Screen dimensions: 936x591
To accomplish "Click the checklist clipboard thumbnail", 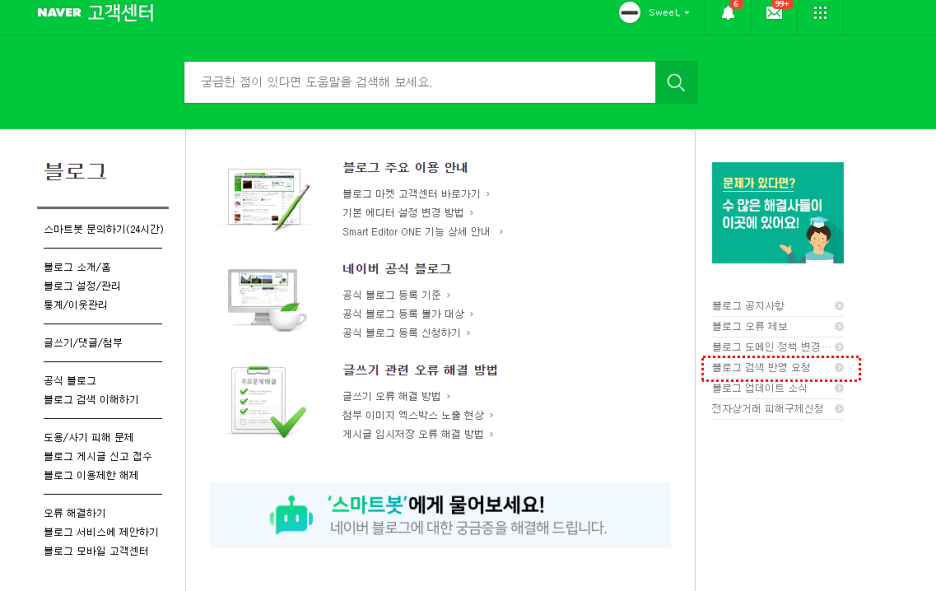I will pos(267,402).
